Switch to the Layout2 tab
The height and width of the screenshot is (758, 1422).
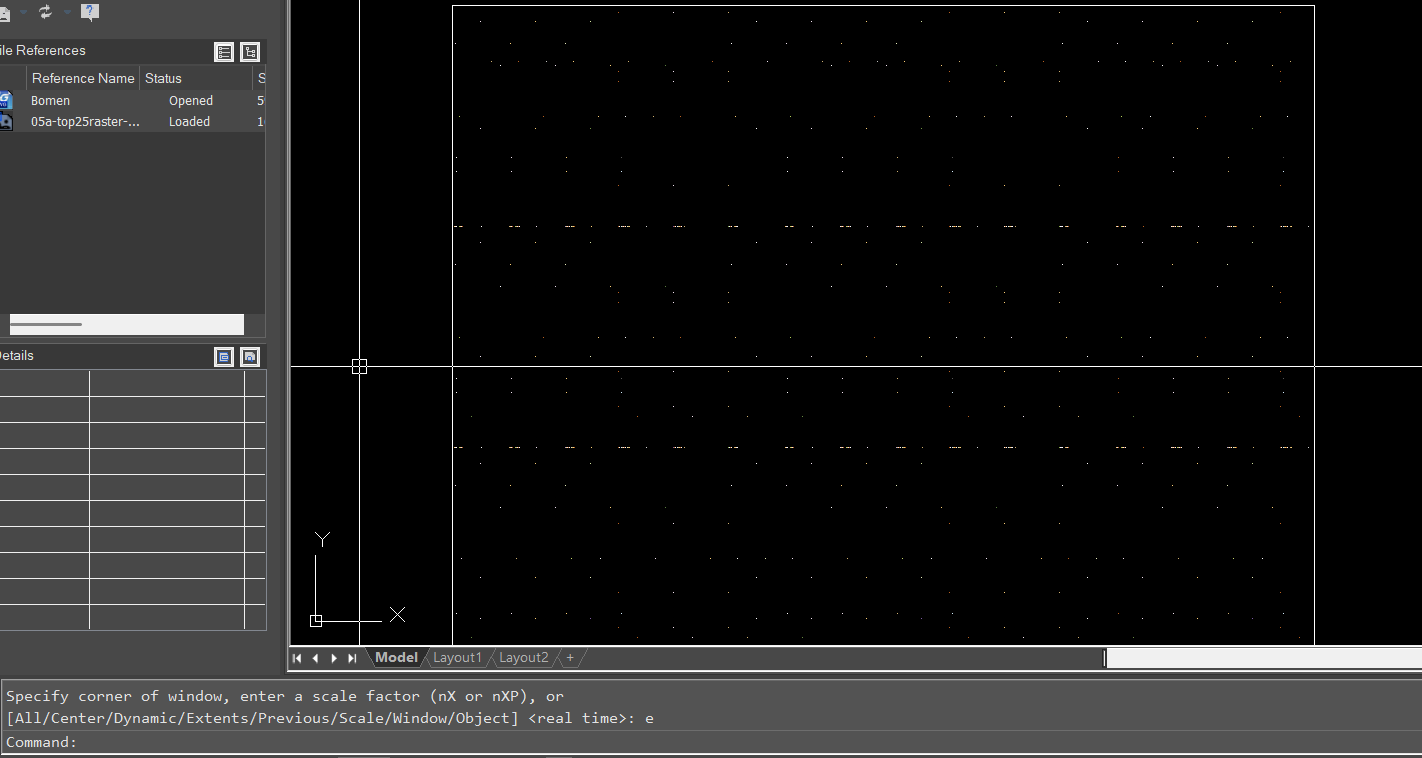coord(523,658)
